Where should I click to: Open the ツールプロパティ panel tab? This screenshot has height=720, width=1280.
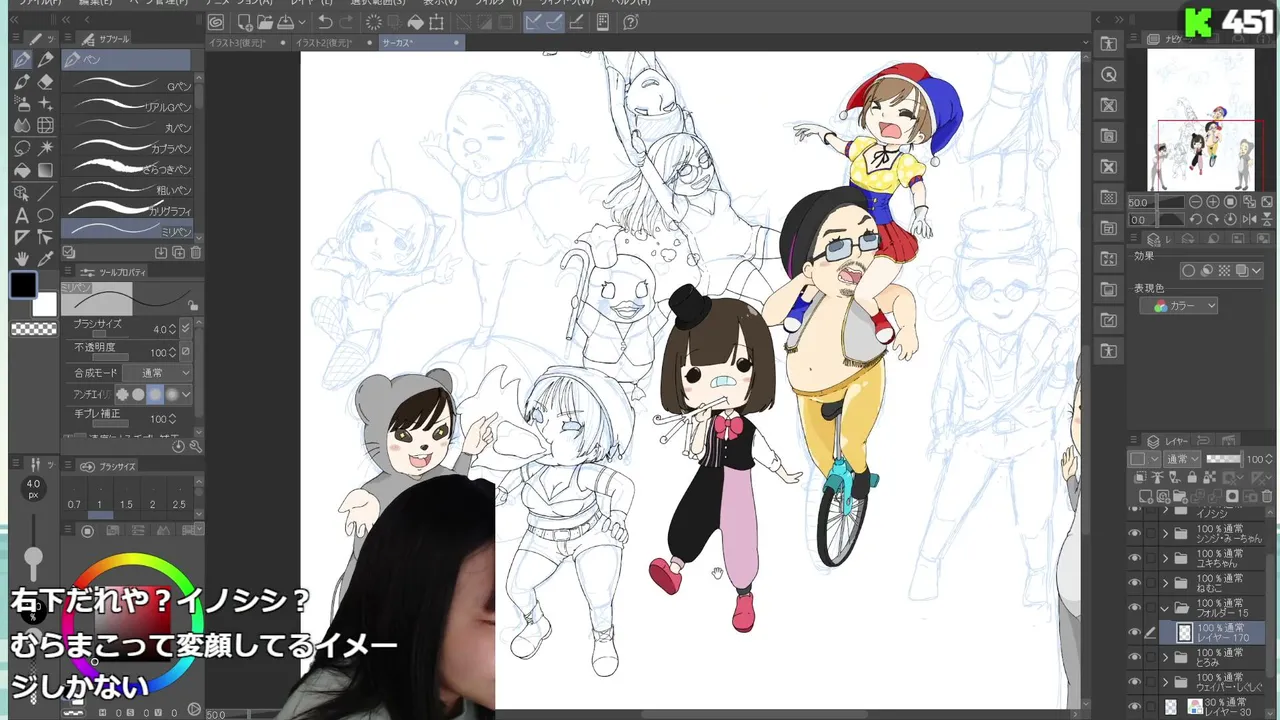pyautogui.click(x=114, y=272)
